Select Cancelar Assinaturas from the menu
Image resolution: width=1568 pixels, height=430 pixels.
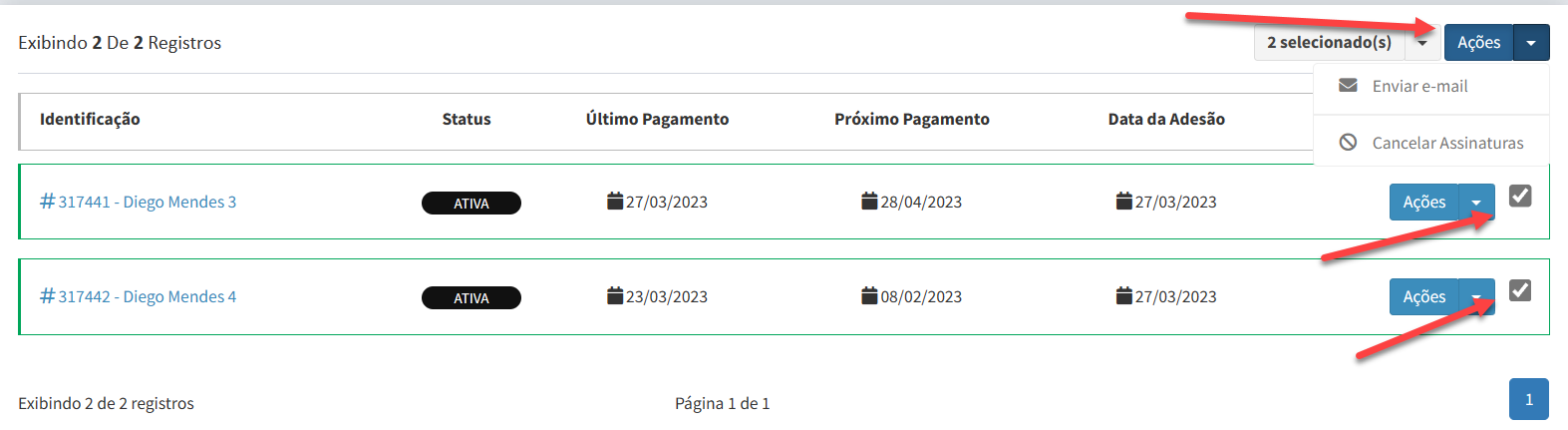(1447, 144)
